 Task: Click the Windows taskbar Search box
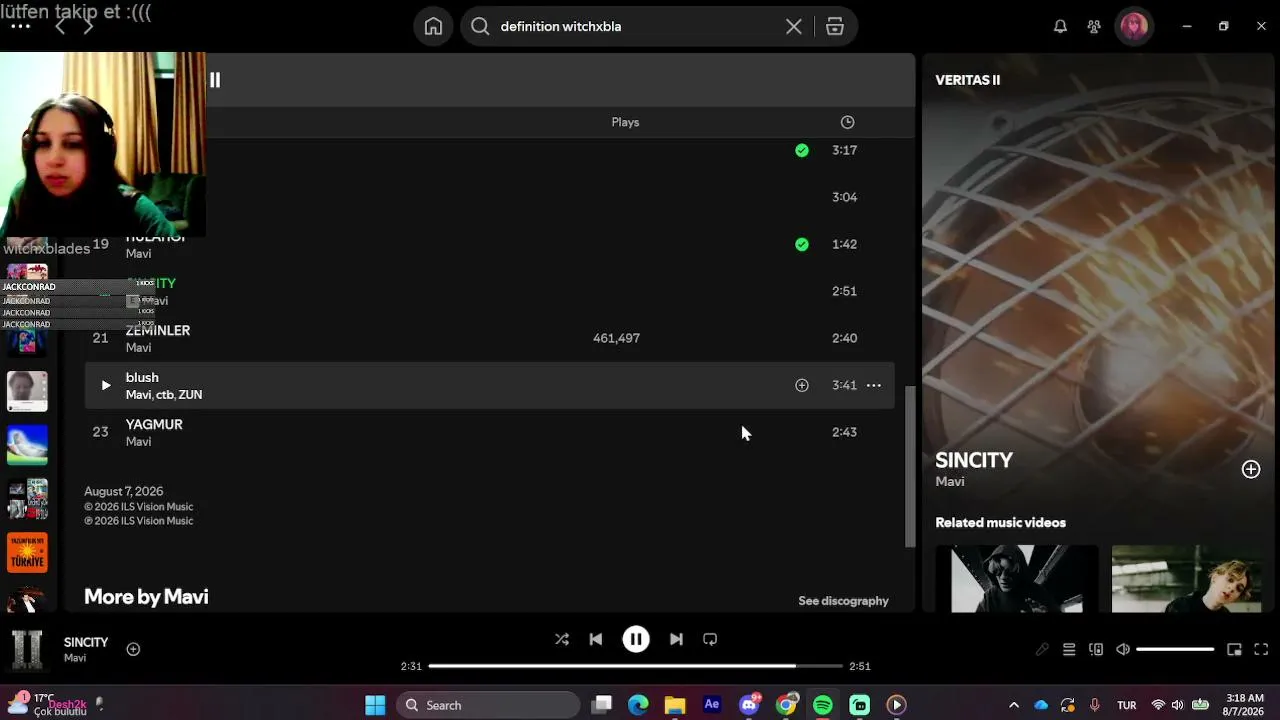(x=490, y=705)
